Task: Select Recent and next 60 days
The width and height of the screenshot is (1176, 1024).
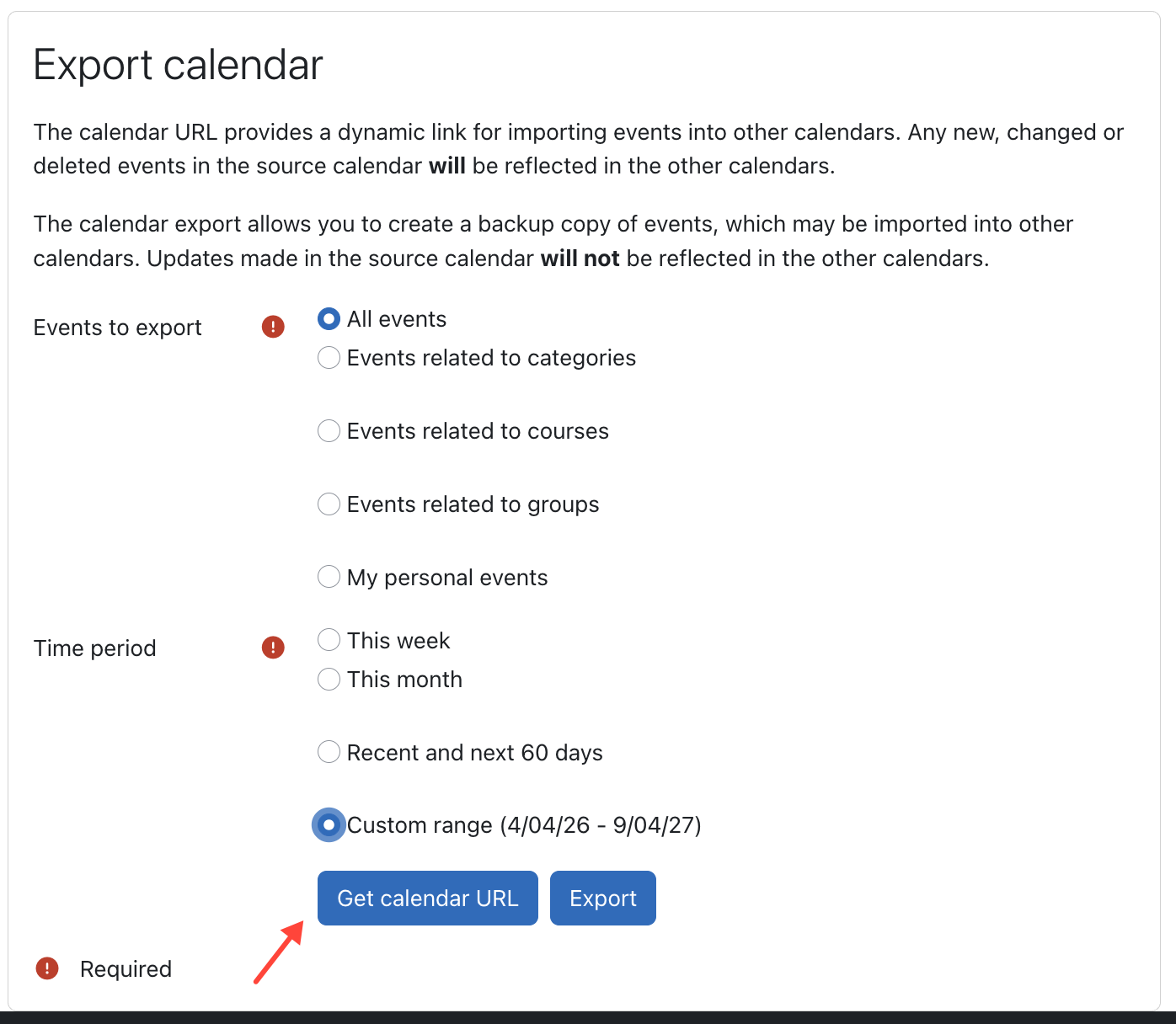Action: (x=329, y=751)
